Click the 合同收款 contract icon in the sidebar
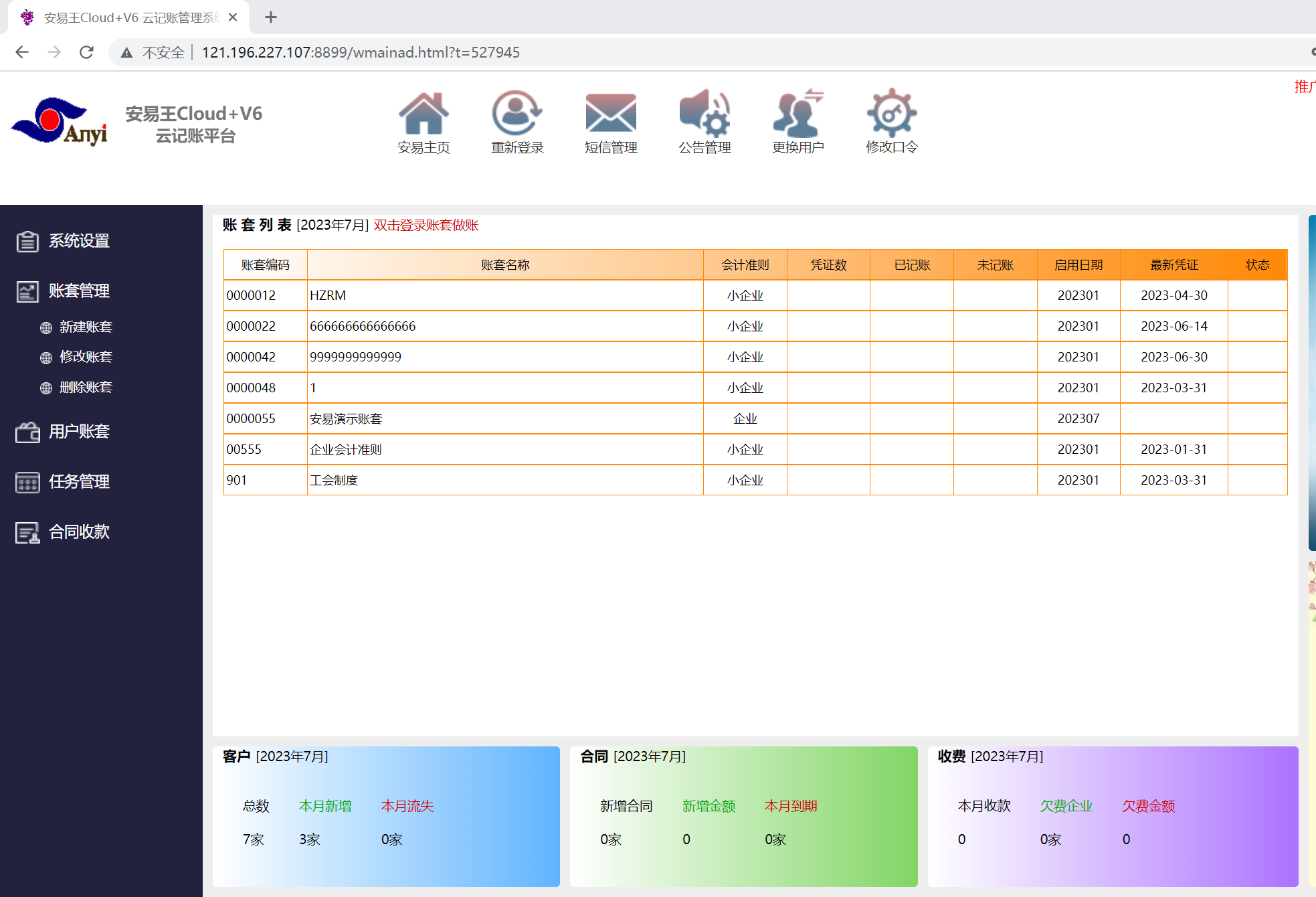This screenshot has height=897, width=1316. pyautogui.click(x=27, y=532)
